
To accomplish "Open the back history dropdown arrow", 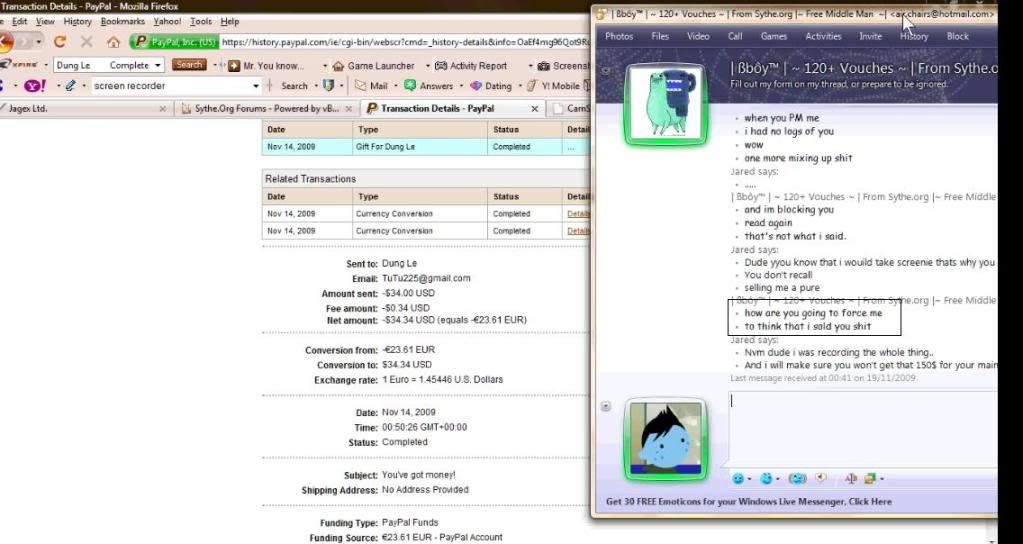I will pyautogui.click(x=39, y=42).
